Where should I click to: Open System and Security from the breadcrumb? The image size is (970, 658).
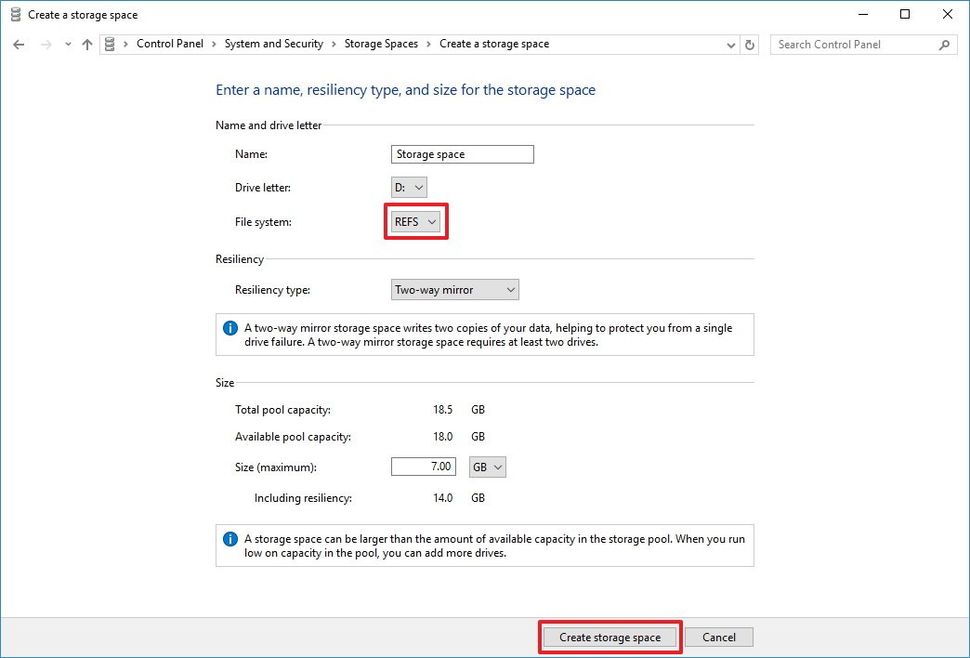pyautogui.click(x=274, y=44)
